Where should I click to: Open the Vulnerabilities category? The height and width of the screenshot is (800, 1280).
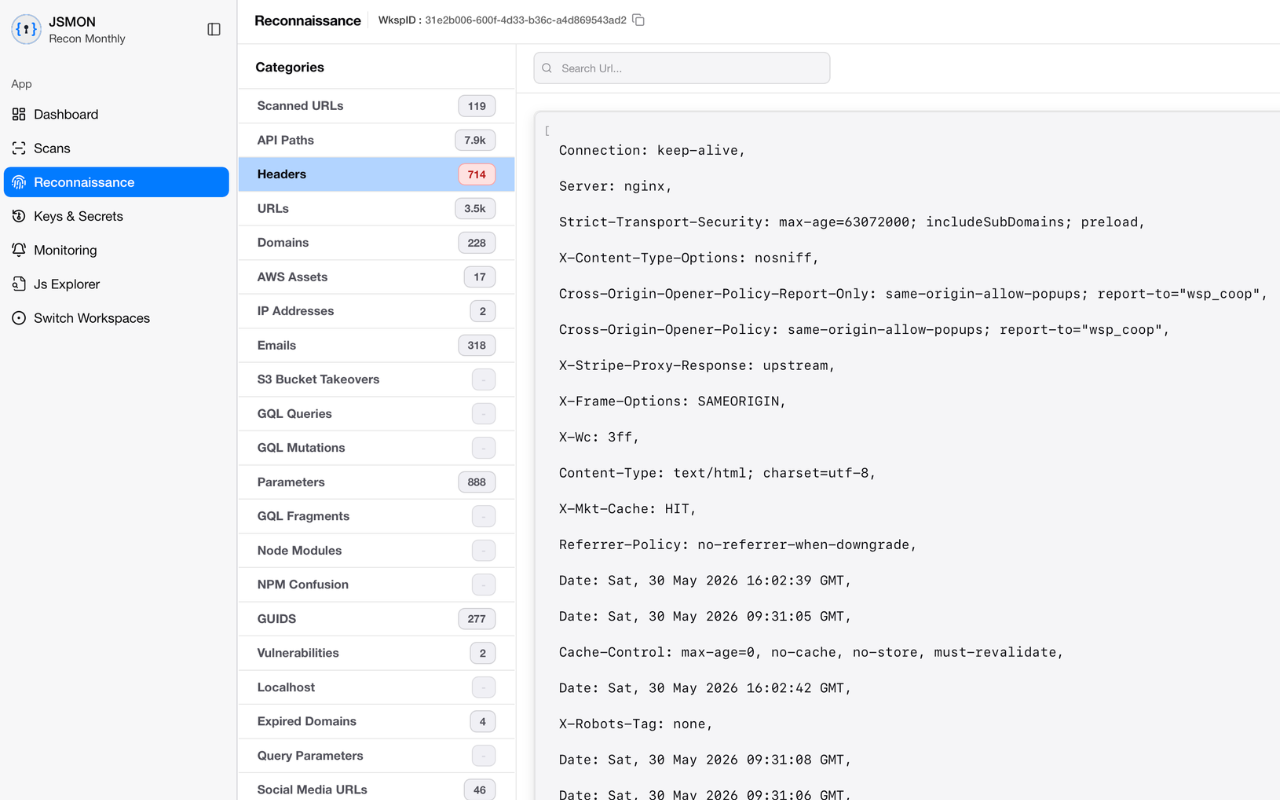376,652
